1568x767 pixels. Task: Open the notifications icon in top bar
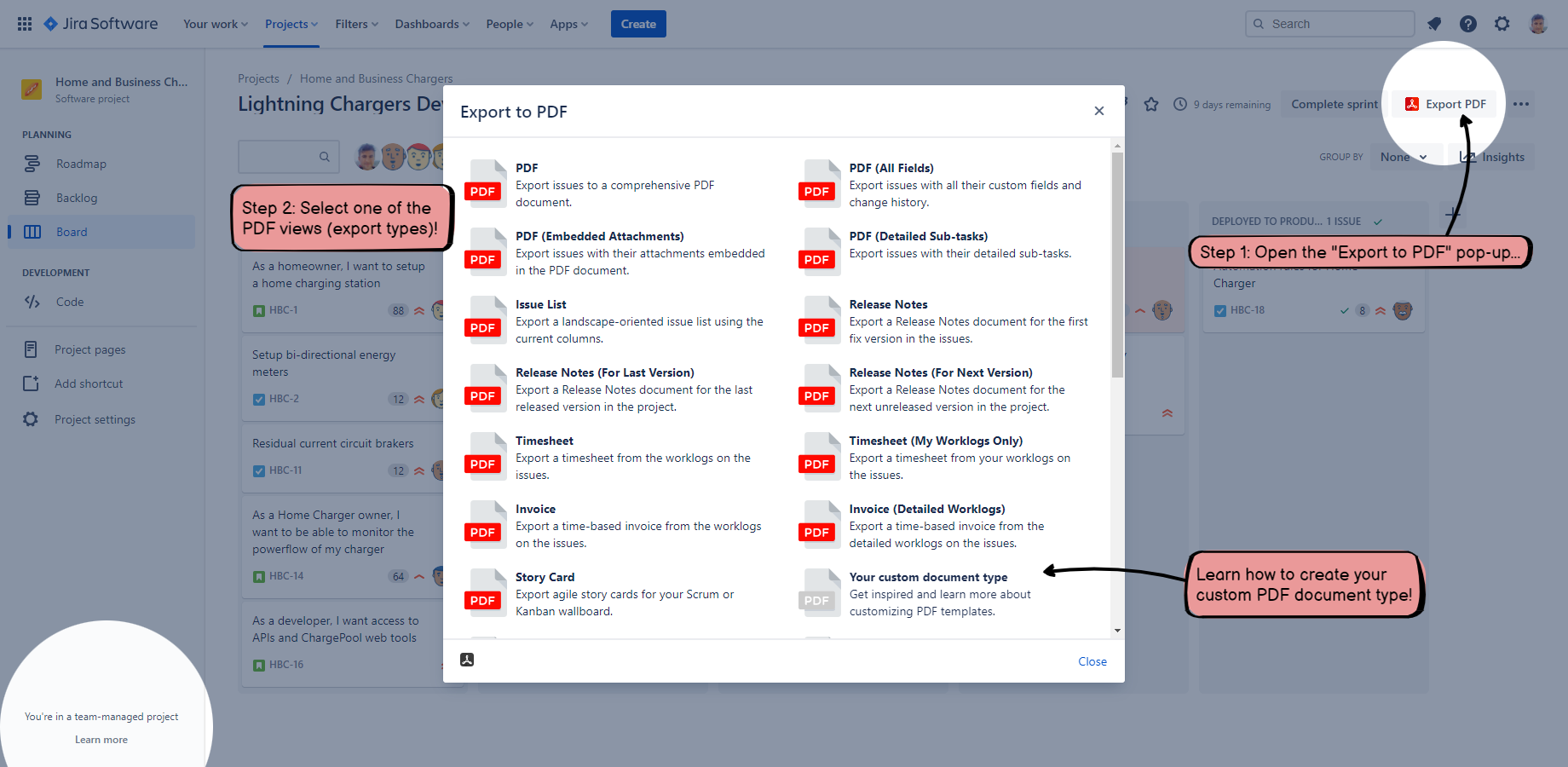pyautogui.click(x=1434, y=24)
